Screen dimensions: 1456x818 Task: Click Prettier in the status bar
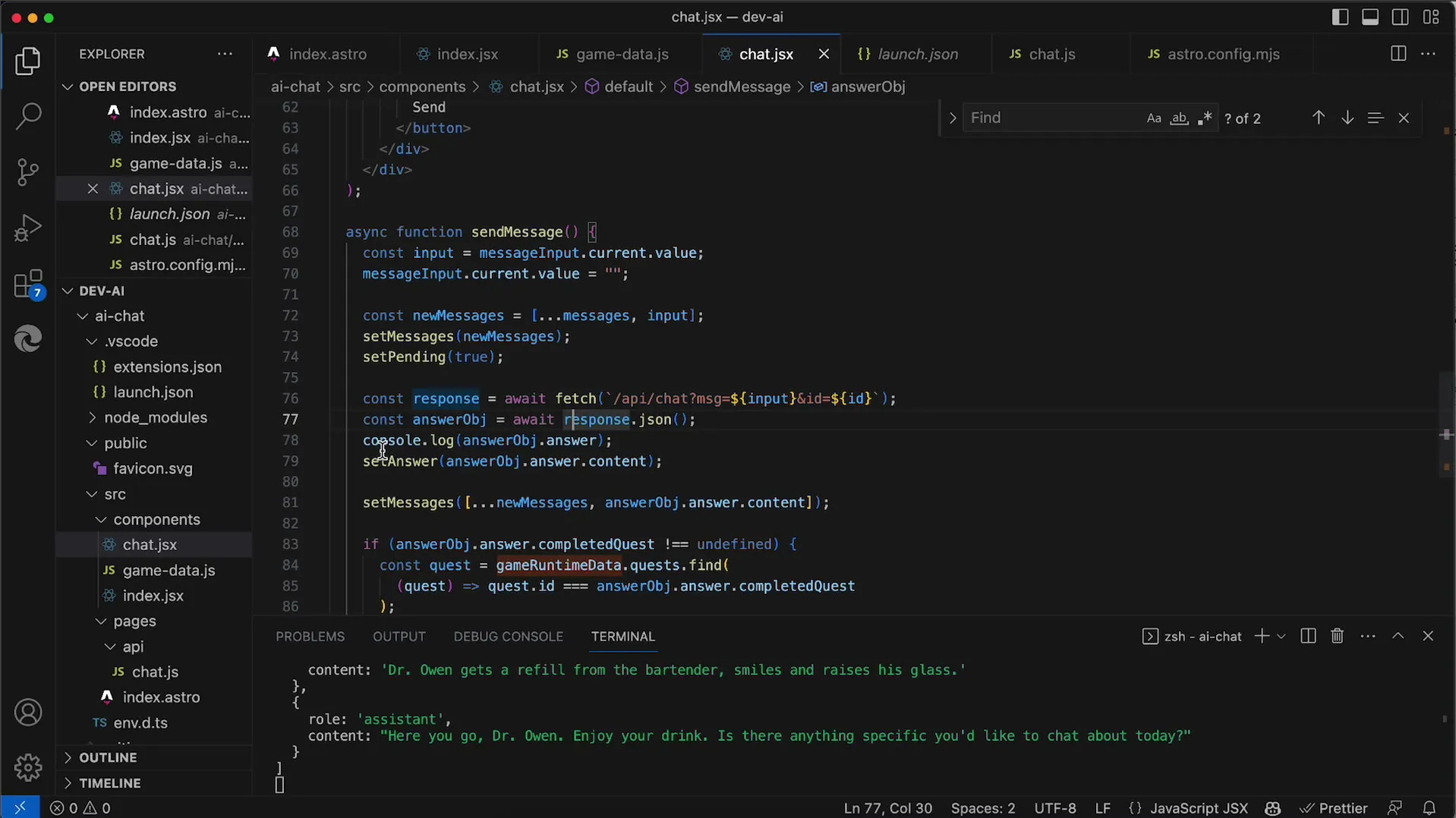coord(1334,808)
